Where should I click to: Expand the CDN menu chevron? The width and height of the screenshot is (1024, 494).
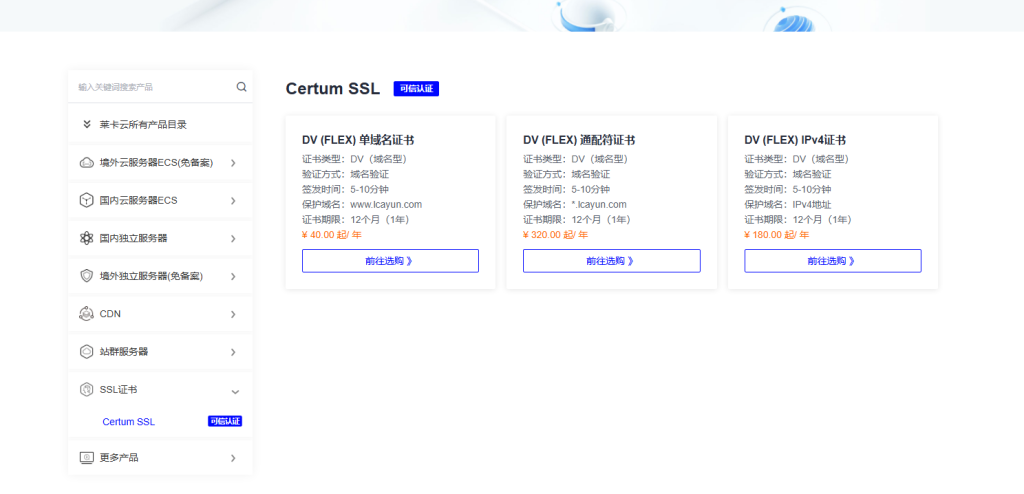[x=233, y=314]
